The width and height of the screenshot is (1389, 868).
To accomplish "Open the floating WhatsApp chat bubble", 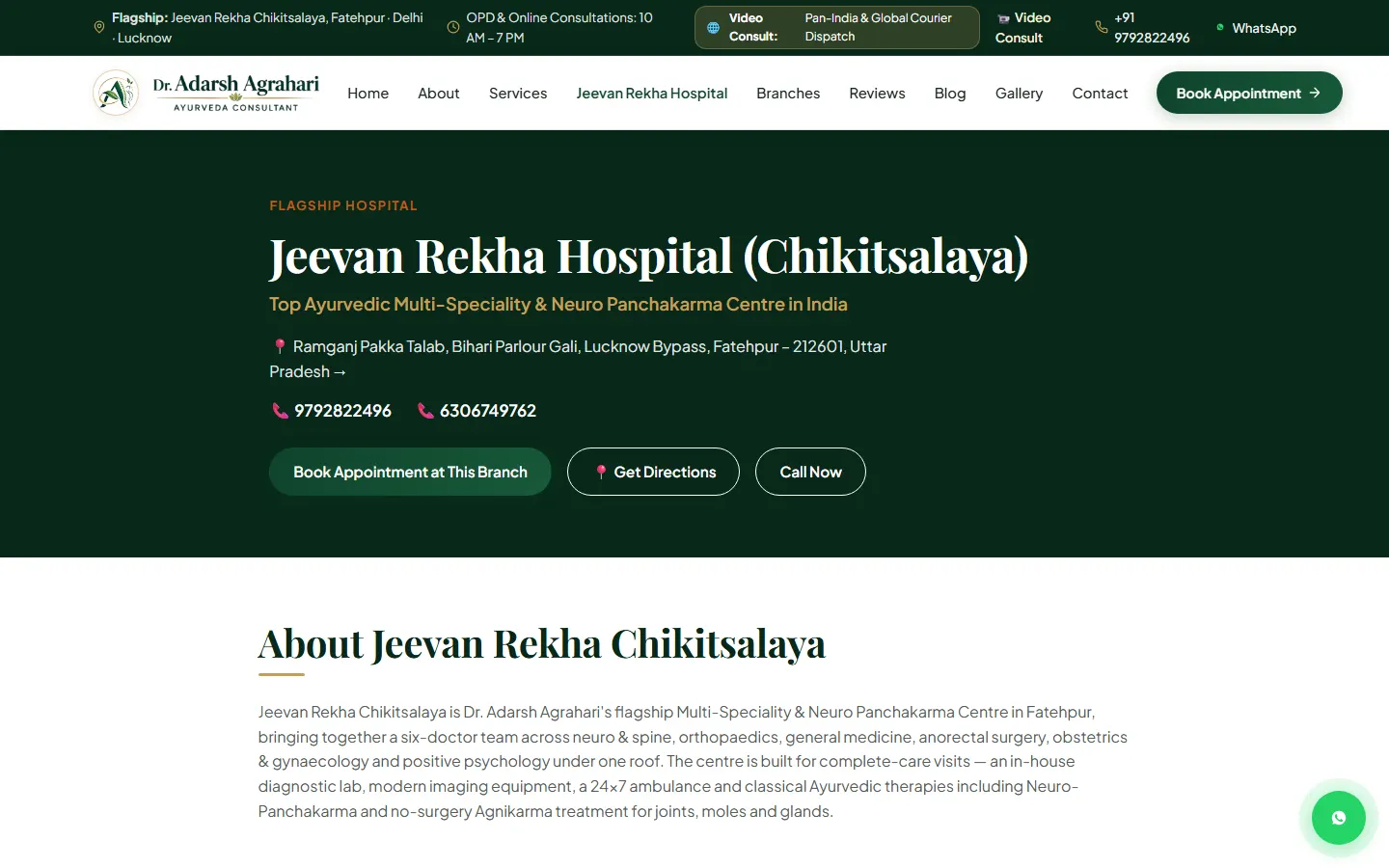I will [1339, 818].
